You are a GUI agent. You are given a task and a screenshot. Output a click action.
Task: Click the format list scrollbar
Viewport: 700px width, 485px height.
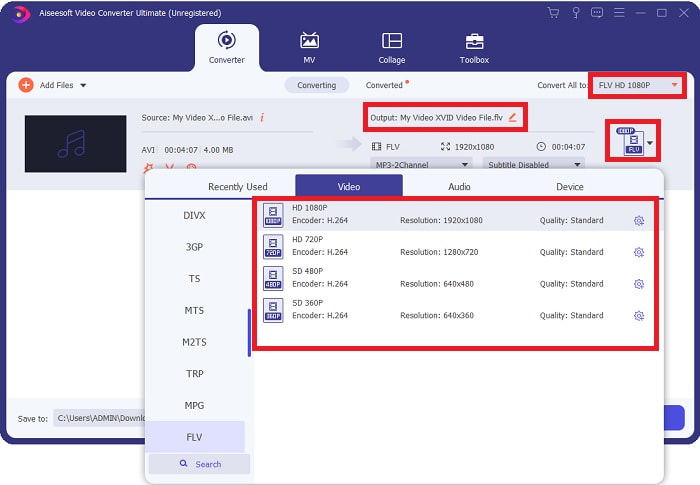coord(249,333)
